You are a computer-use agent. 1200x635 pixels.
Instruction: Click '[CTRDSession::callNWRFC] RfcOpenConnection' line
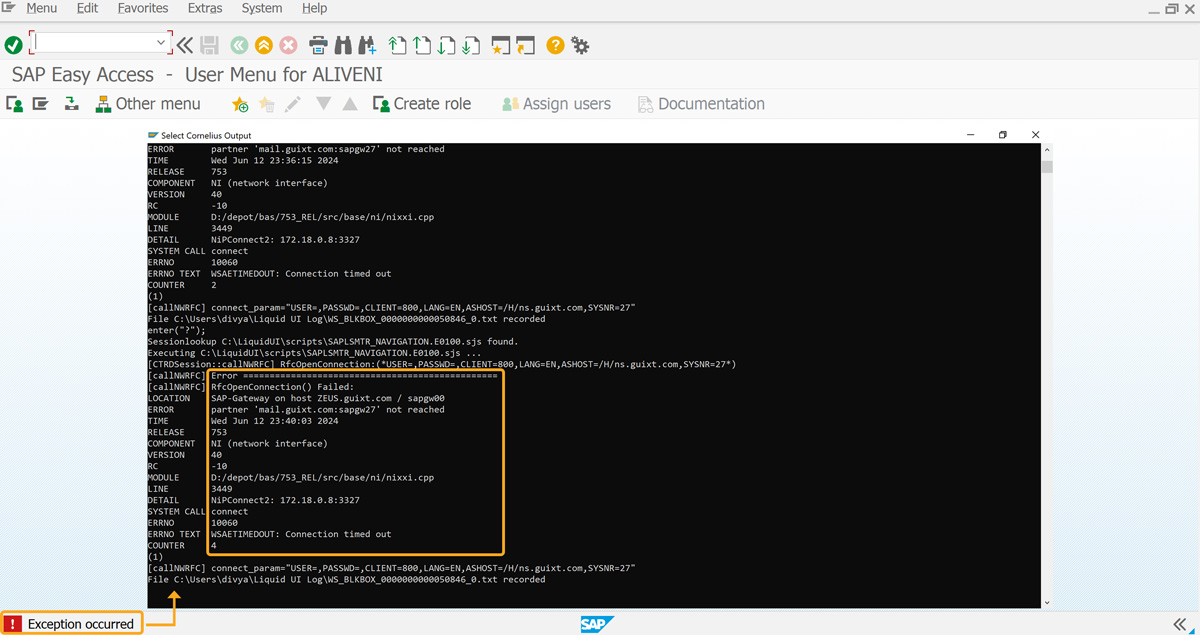pos(441,364)
